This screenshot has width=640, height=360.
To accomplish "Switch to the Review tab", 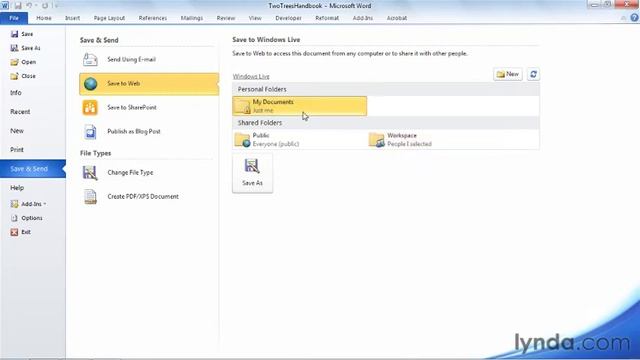I will (x=226, y=18).
